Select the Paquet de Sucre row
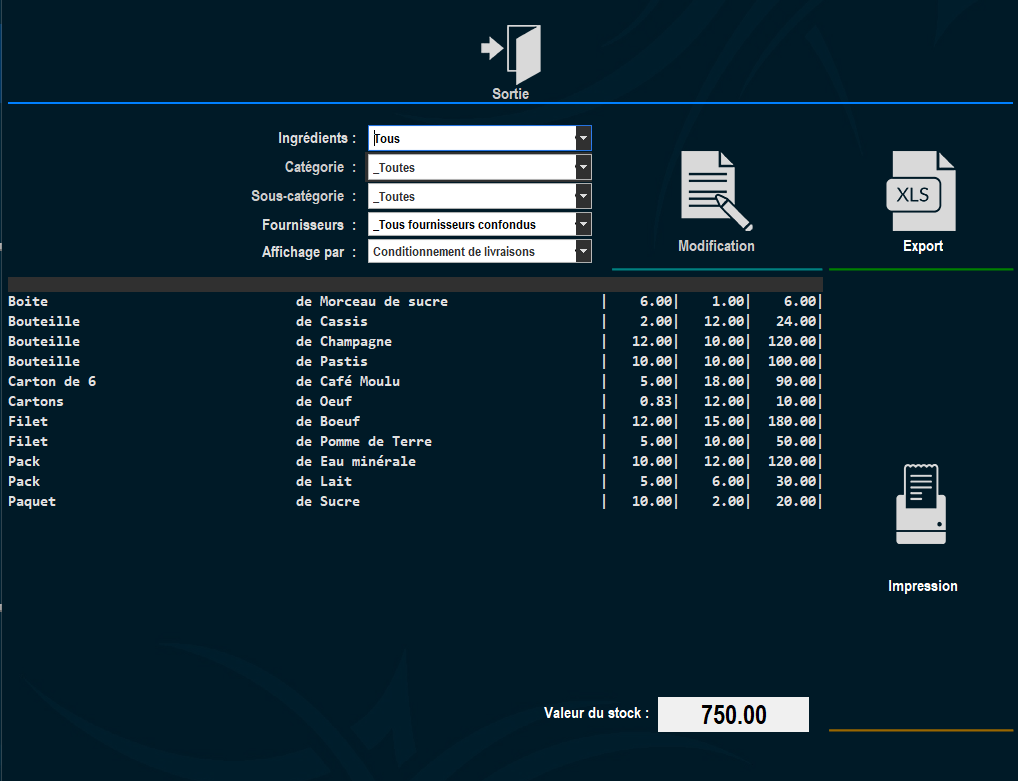 pyautogui.click(x=416, y=502)
